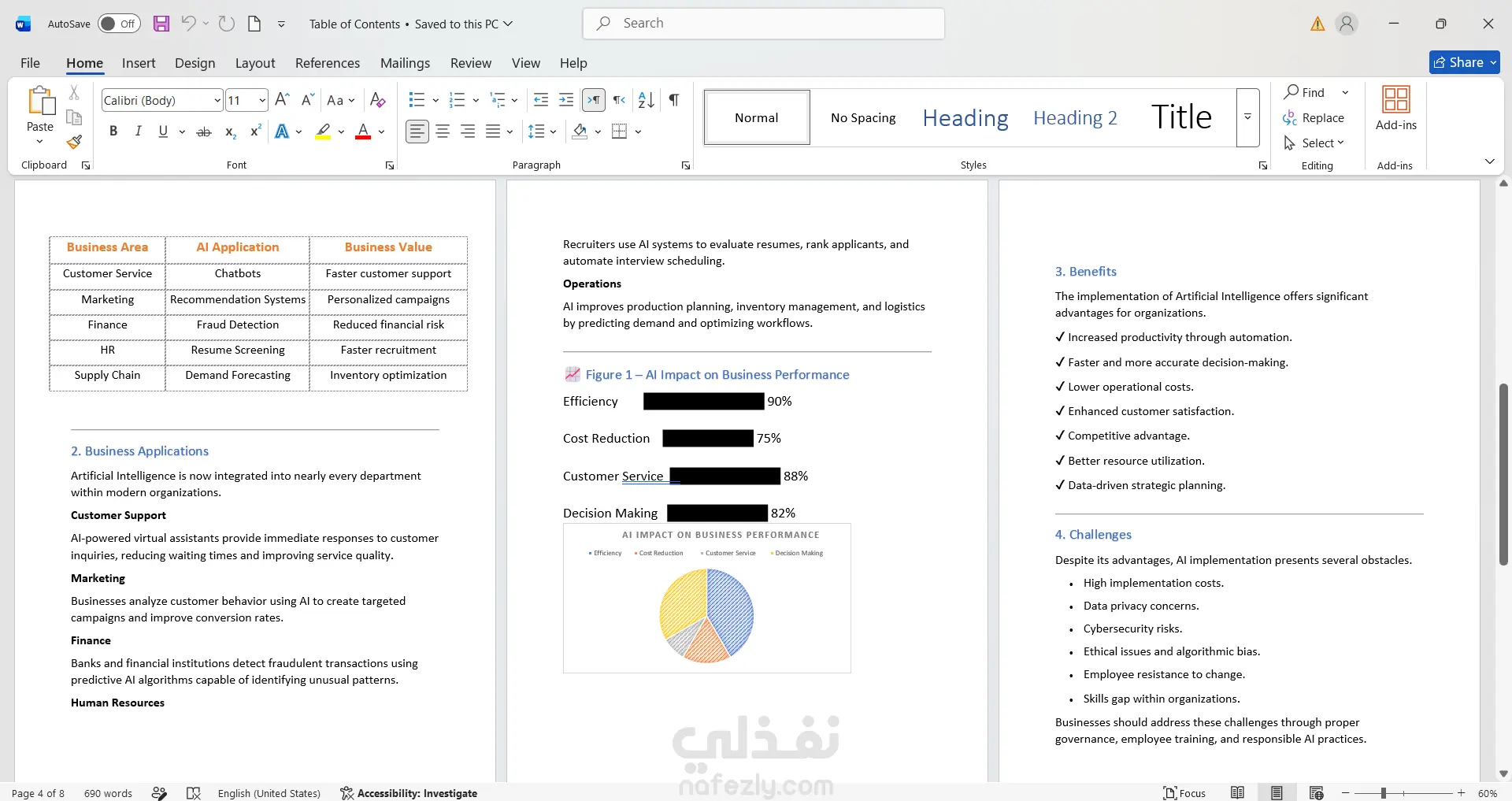Image resolution: width=1512 pixels, height=801 pixels.
Task: Apply the red font color
Action: point(363,132)
